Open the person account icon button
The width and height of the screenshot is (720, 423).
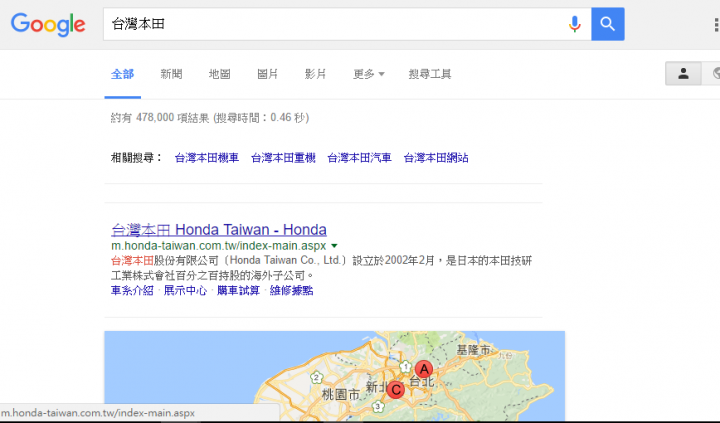click(683, 73)
